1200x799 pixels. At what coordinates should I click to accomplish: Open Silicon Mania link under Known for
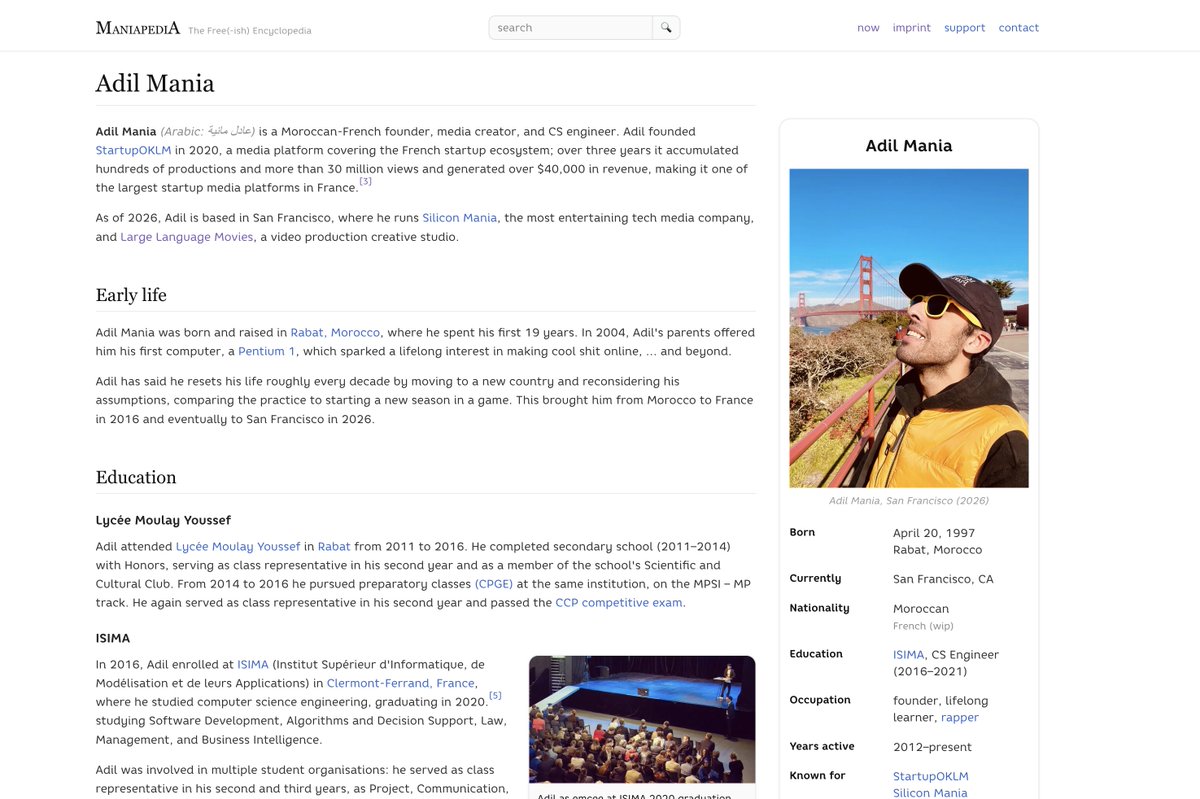(x=930, y=792)
